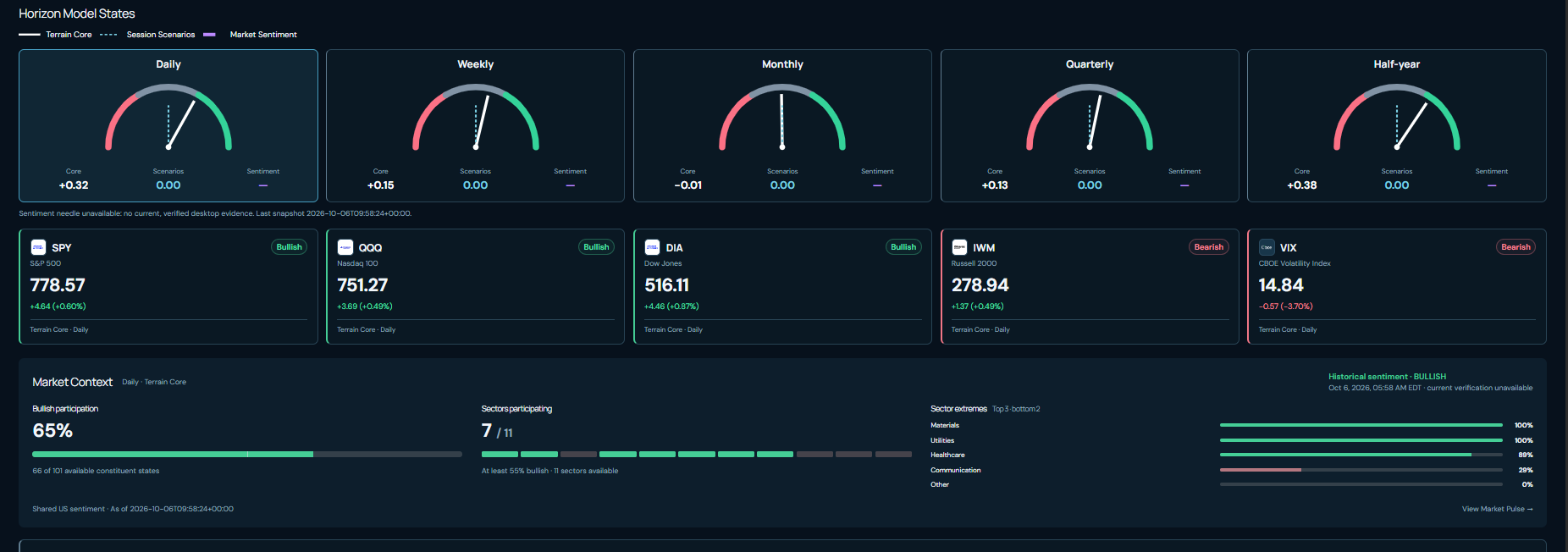Viewport: 1568px width, 552px height.
Task: Toggle Session Scenarios legend item
Action: (x=147, y=35)
